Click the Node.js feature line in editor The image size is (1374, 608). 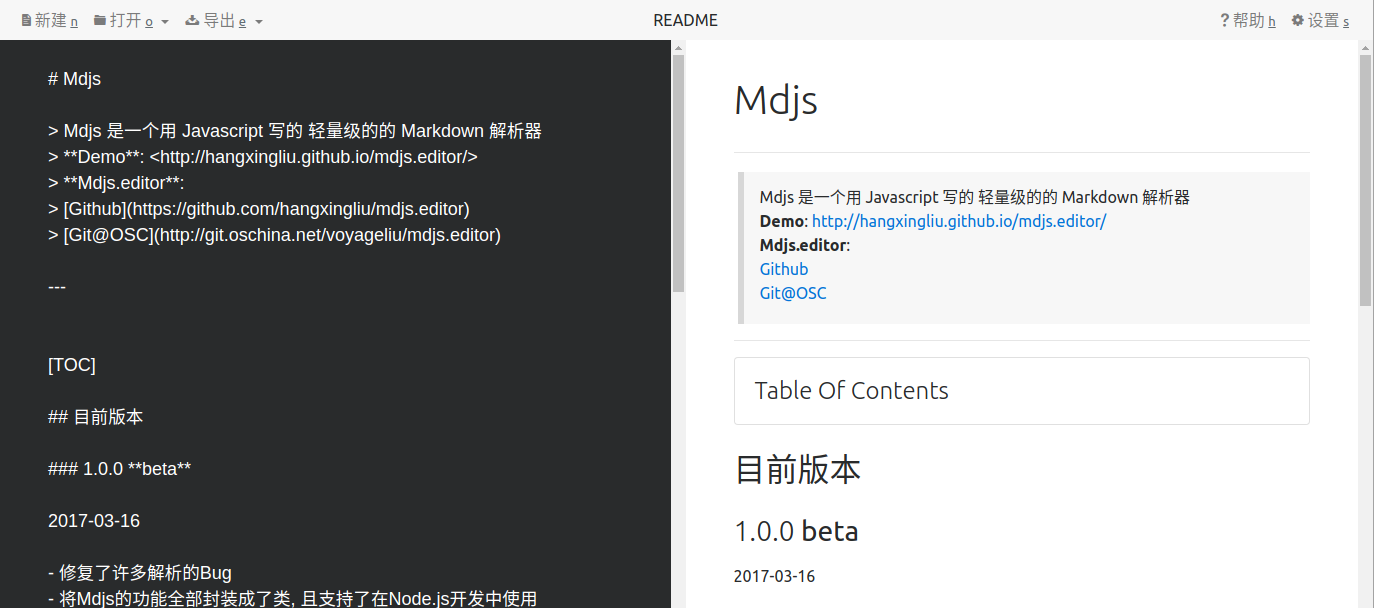coord(293,599)
